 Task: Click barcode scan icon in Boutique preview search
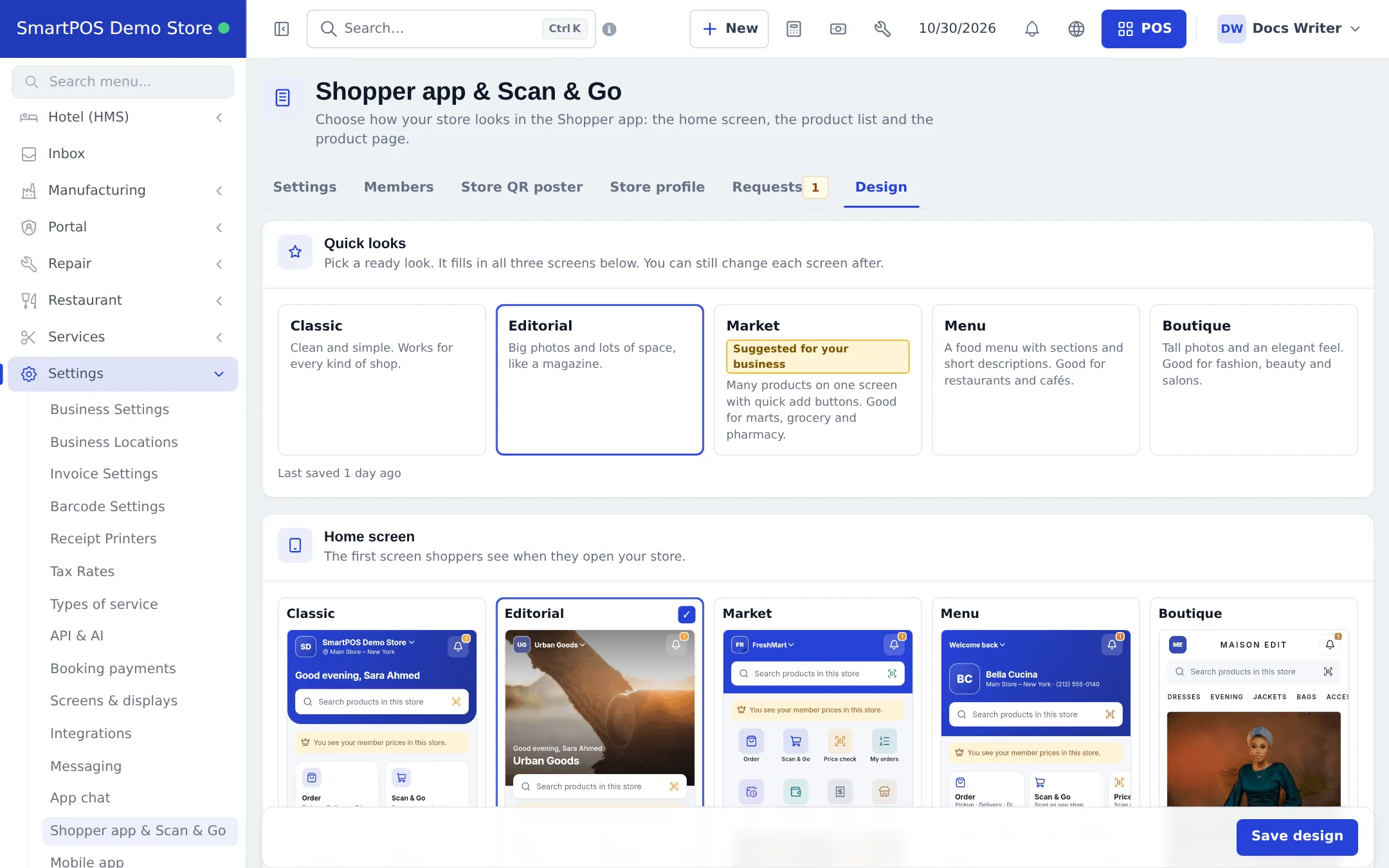[x=1328, y=671]
